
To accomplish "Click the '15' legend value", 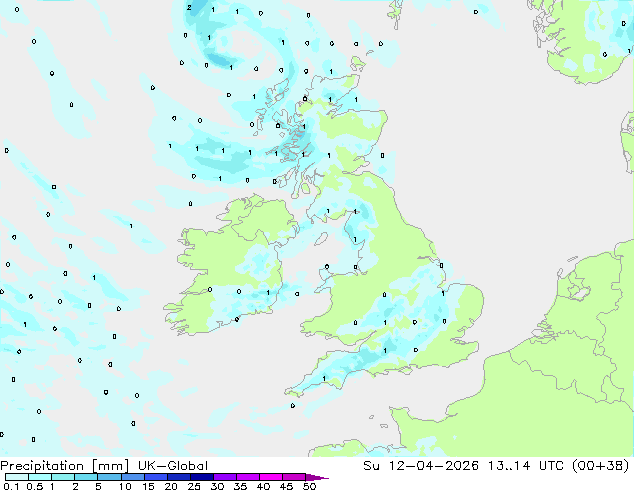I will 148,486.
